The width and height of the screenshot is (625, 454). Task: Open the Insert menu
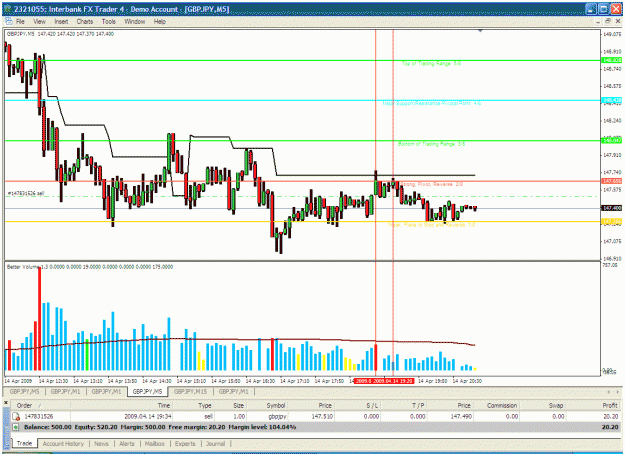[61, 22]
